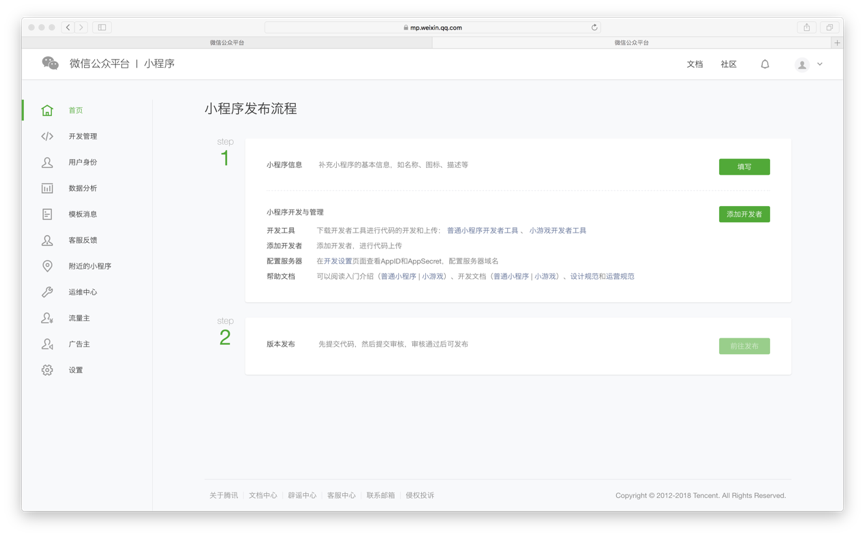The image size is (864, 535).
Task: Select 设置 in the sidebar
Action: click(x=75, y=370)
